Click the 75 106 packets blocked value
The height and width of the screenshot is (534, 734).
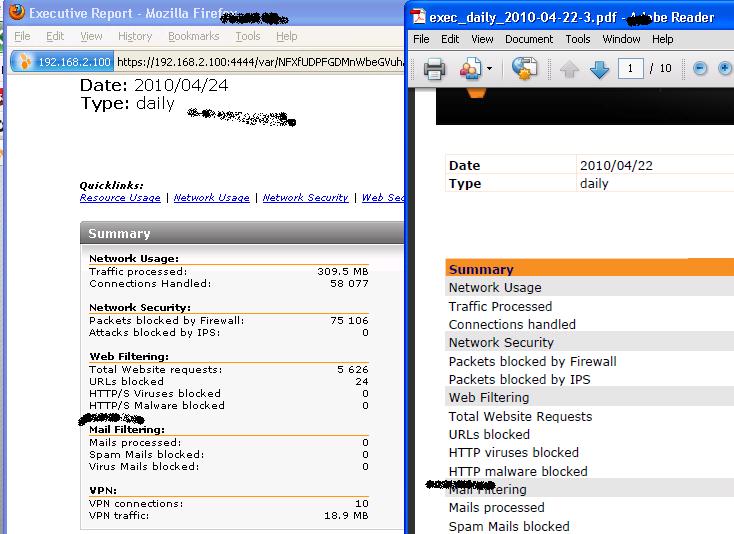(349, 321)
